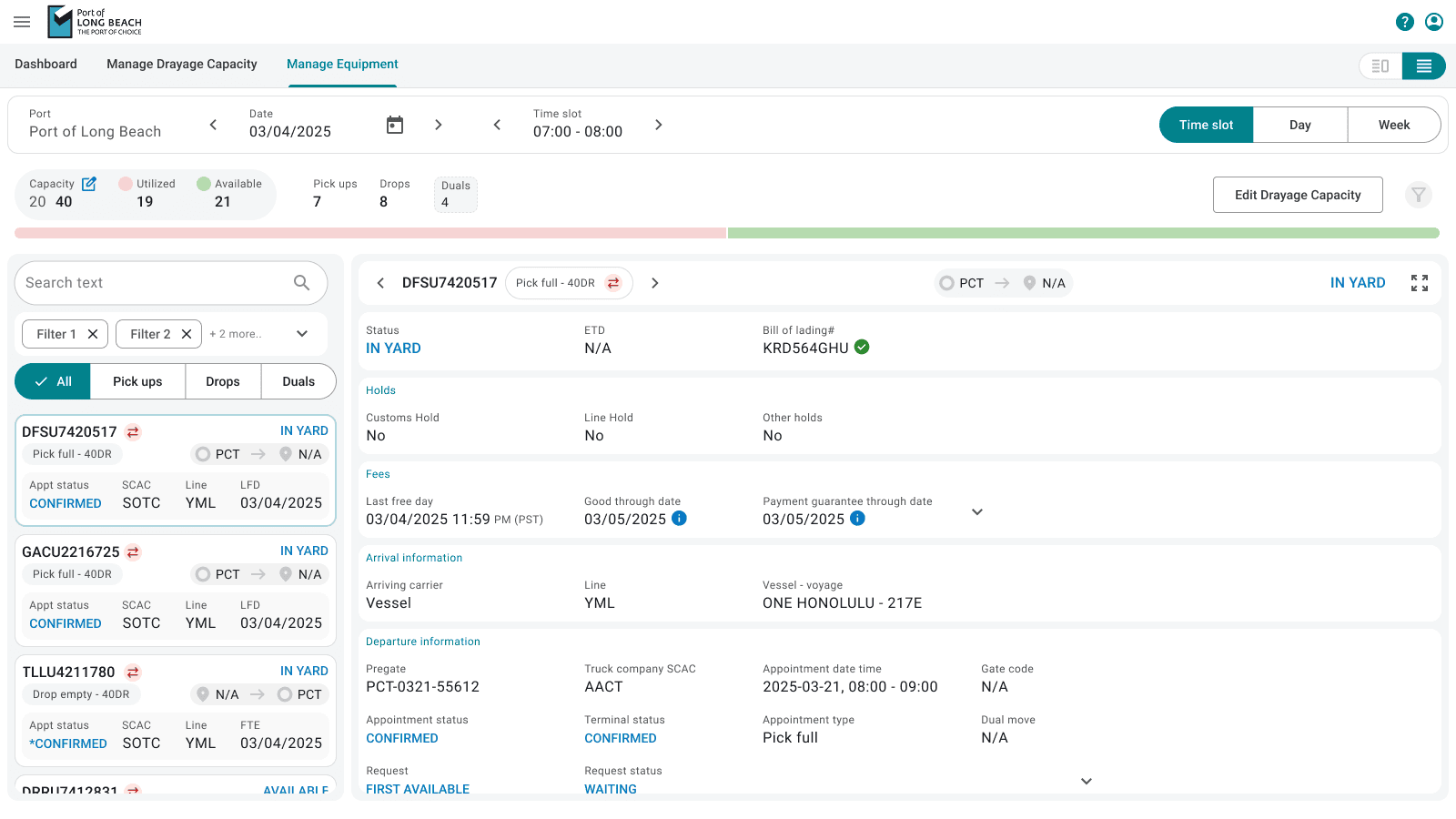Expand the Fees section chevron

point(977,511)
